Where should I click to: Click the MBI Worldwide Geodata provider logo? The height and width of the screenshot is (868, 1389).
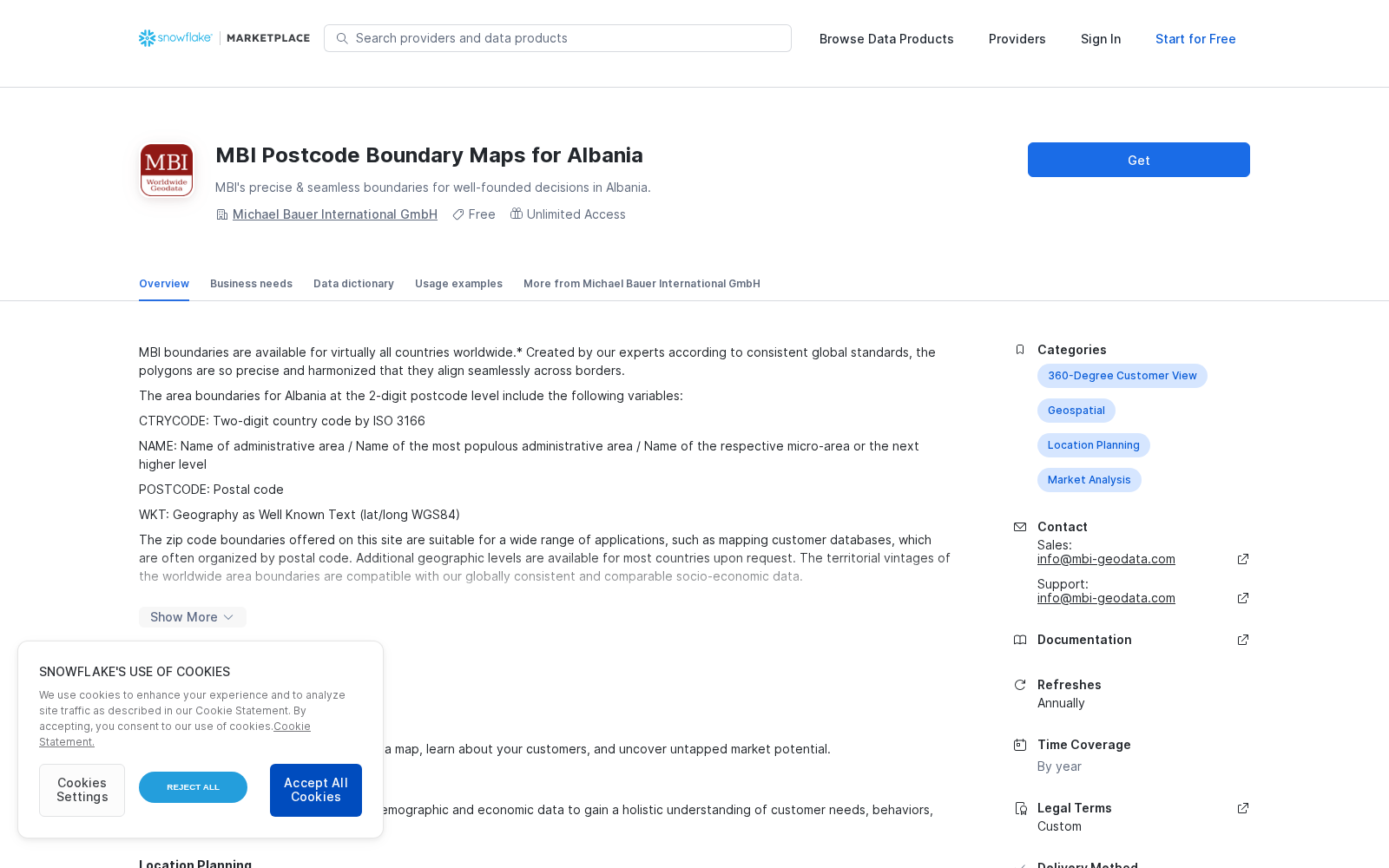167,170
